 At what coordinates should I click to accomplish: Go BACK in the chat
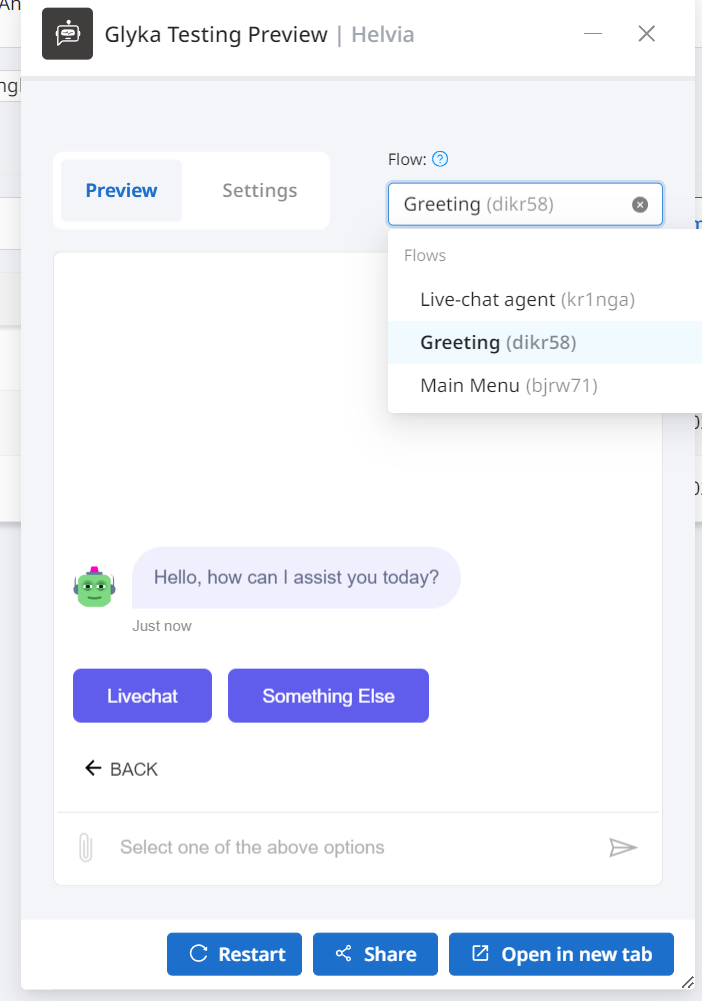(x=121, y=769)
